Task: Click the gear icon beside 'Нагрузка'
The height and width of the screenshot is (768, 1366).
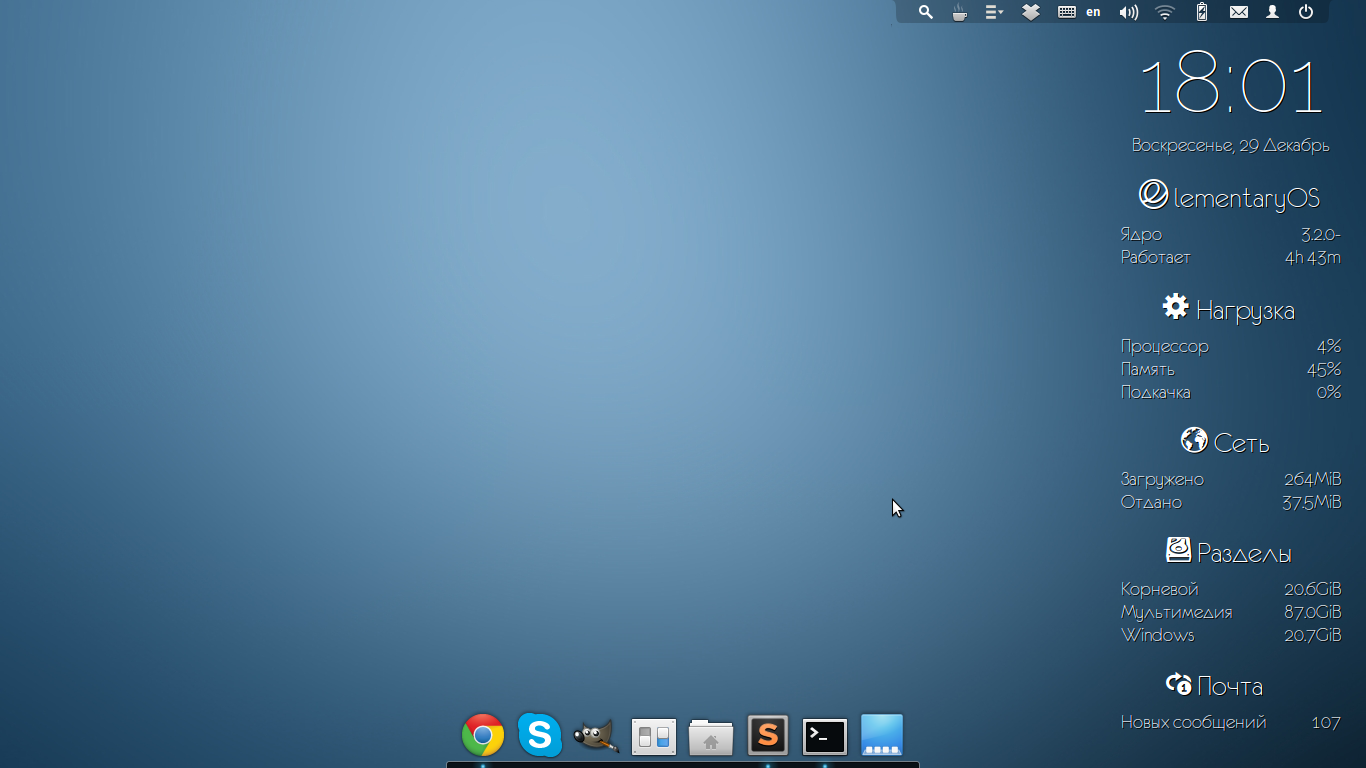Action: pos(1175,306)
